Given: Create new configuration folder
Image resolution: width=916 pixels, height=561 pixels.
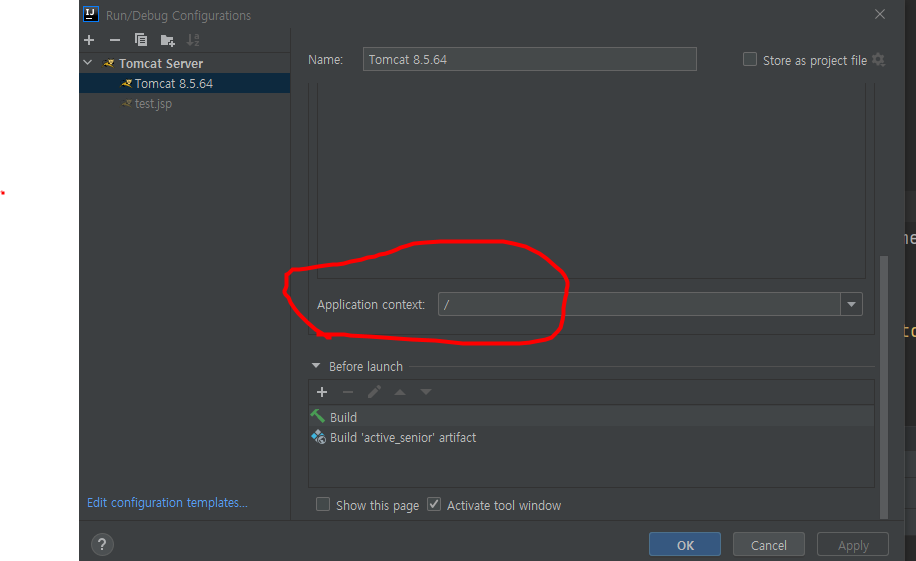Looking at the screenshot, I should 168,40.
